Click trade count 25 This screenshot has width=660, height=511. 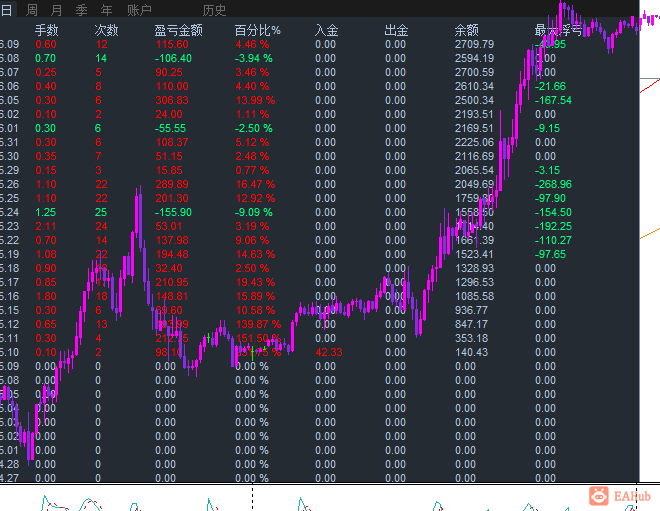point(101,212)
